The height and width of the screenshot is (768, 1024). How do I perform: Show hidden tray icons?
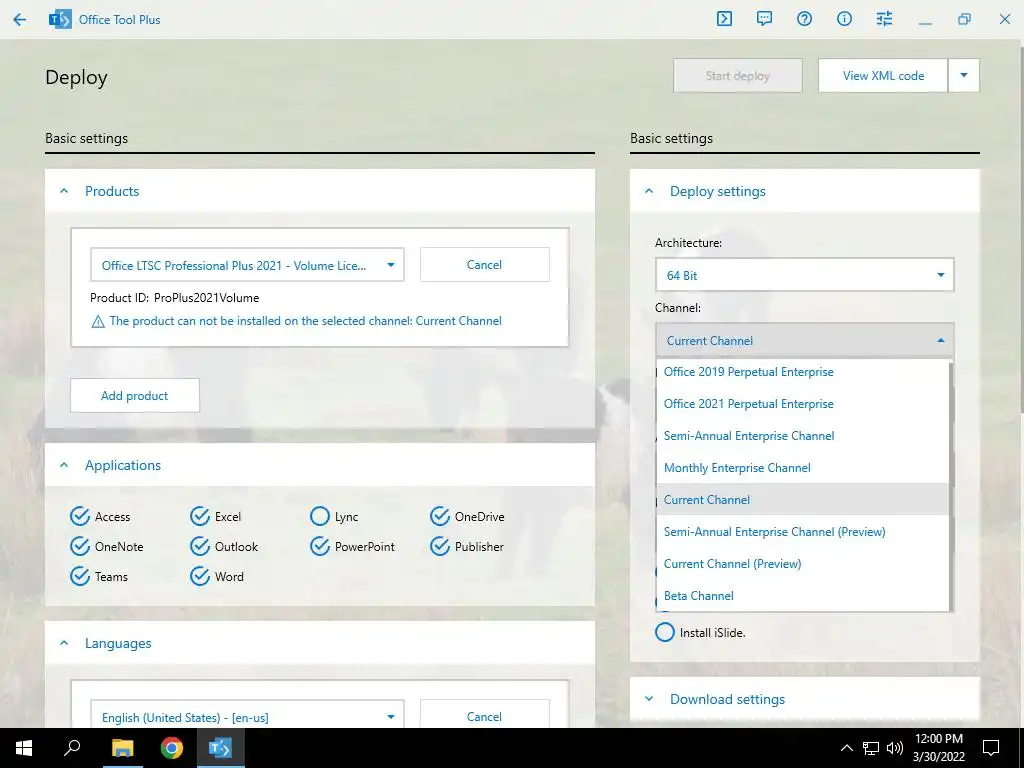pos(846,748)
